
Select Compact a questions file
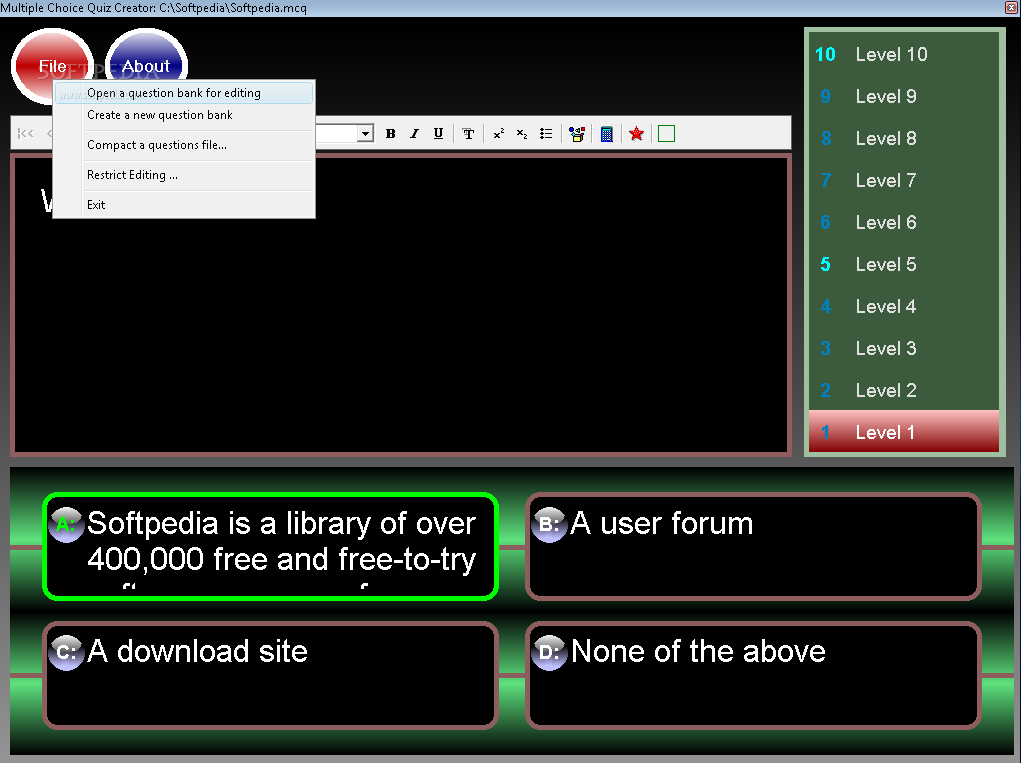click(x=184, y=145)
